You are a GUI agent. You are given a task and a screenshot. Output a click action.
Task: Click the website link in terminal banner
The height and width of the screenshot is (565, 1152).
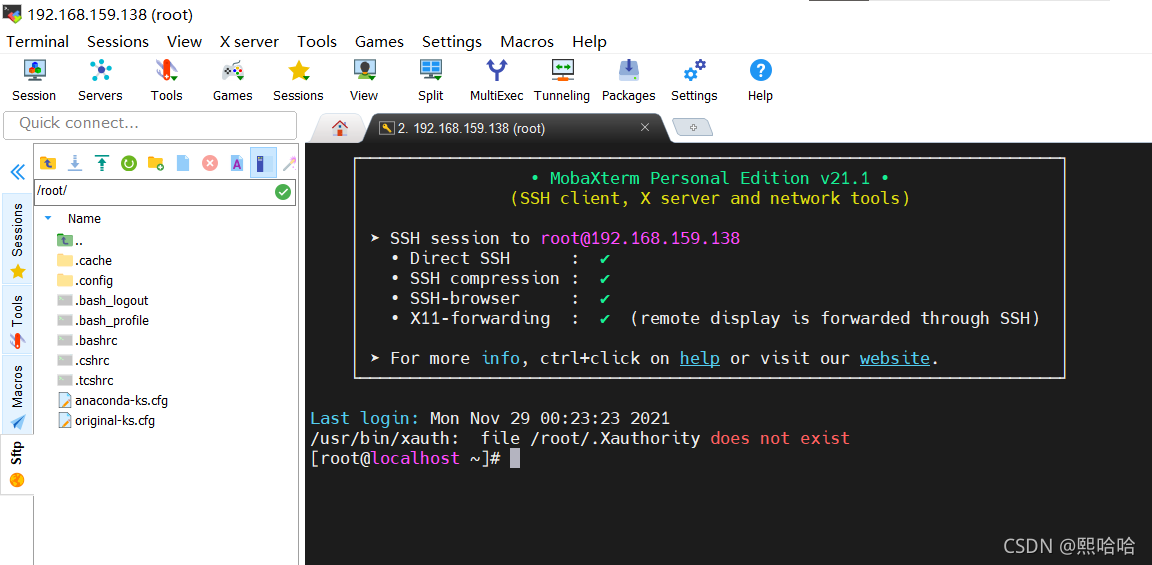[x=895, y=359]
